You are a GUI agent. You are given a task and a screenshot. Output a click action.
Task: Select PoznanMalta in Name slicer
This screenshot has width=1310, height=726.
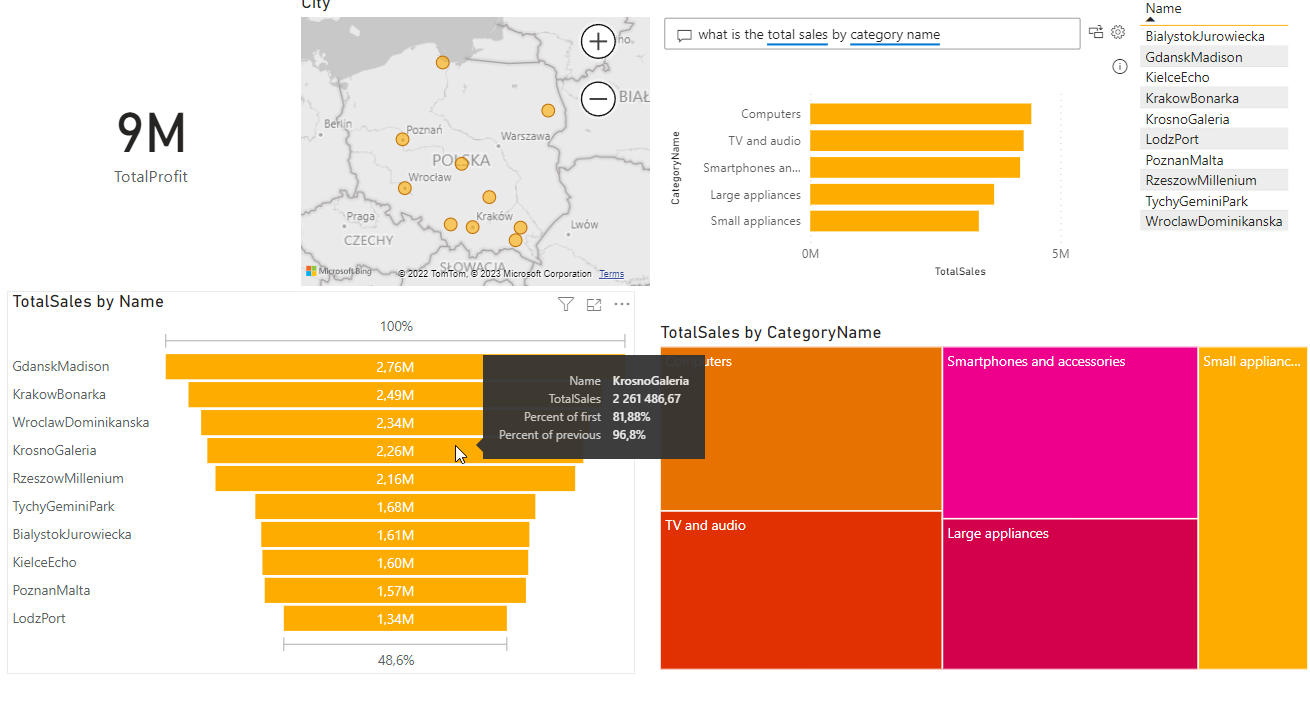[1214, 160]
